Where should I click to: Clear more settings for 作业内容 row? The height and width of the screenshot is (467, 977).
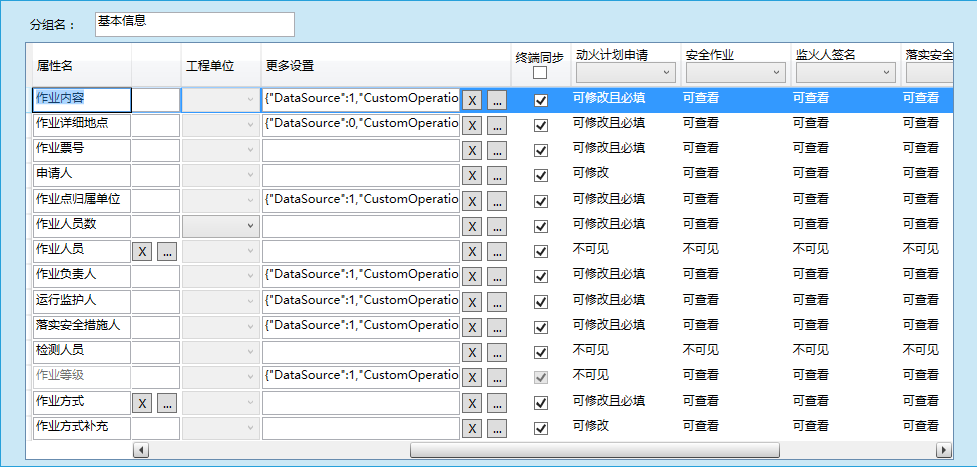tap(472, 100)
